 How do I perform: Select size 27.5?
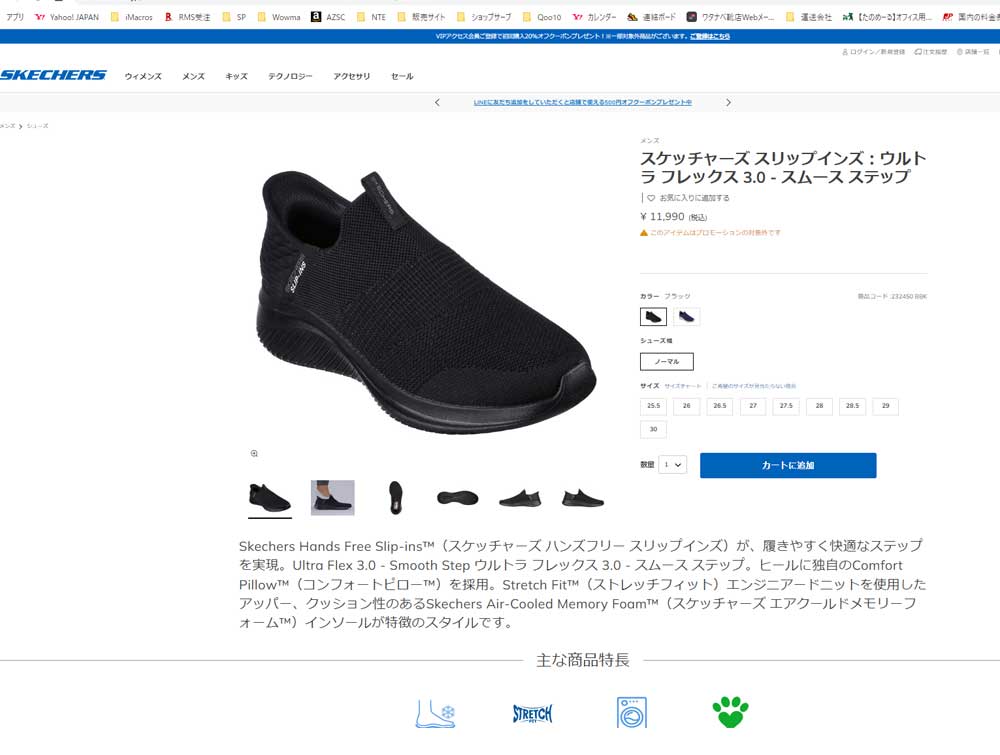click(786, 406)
